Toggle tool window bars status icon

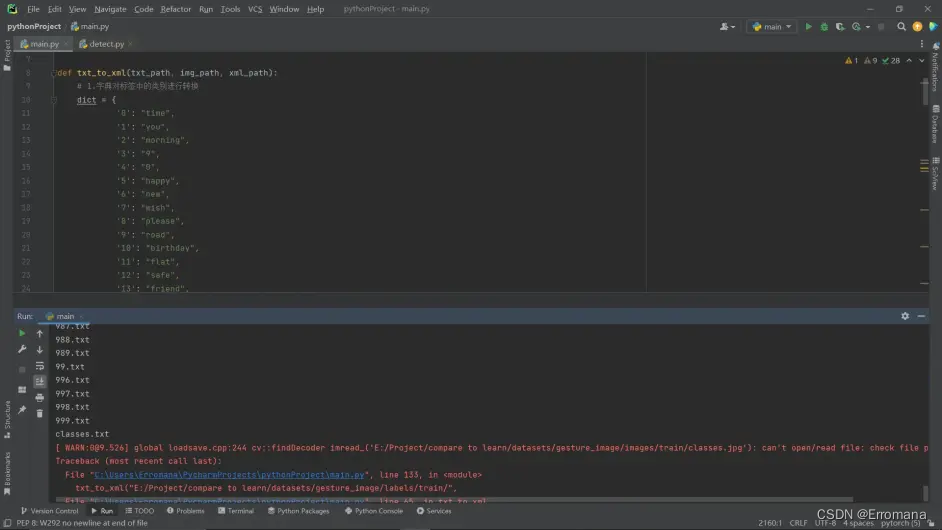(x=7, y=523)
